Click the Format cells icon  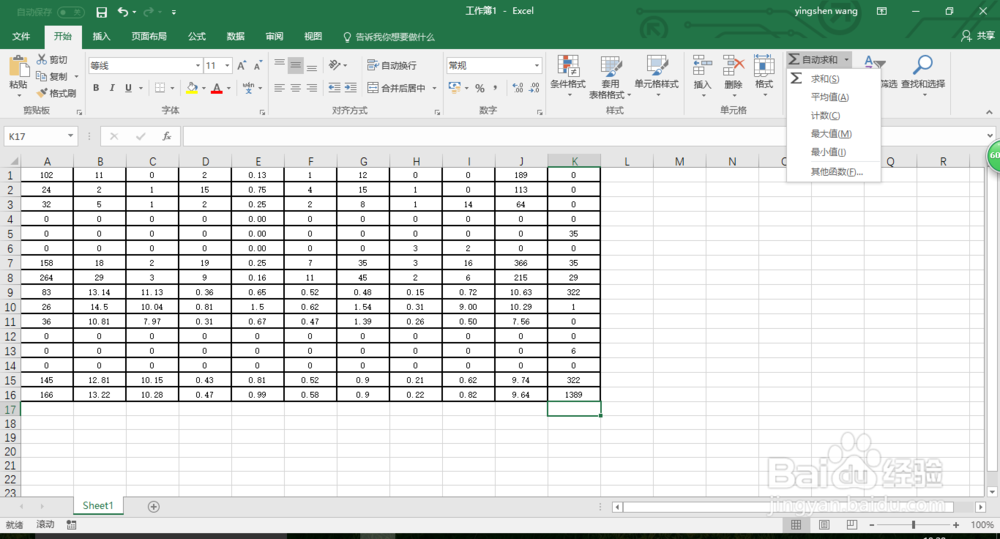point(764,66)
